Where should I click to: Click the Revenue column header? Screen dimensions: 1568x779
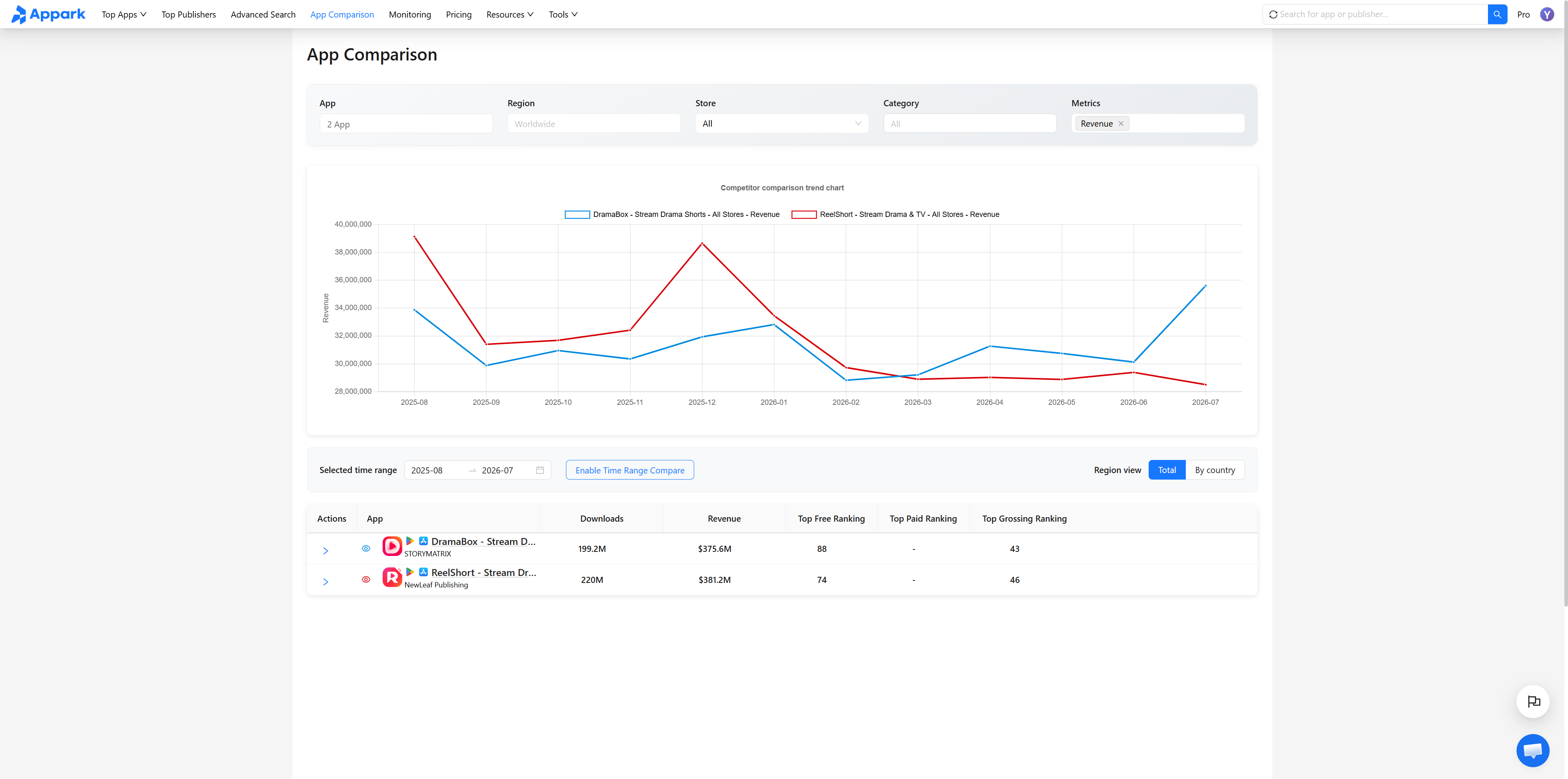(x=724, y=518)
